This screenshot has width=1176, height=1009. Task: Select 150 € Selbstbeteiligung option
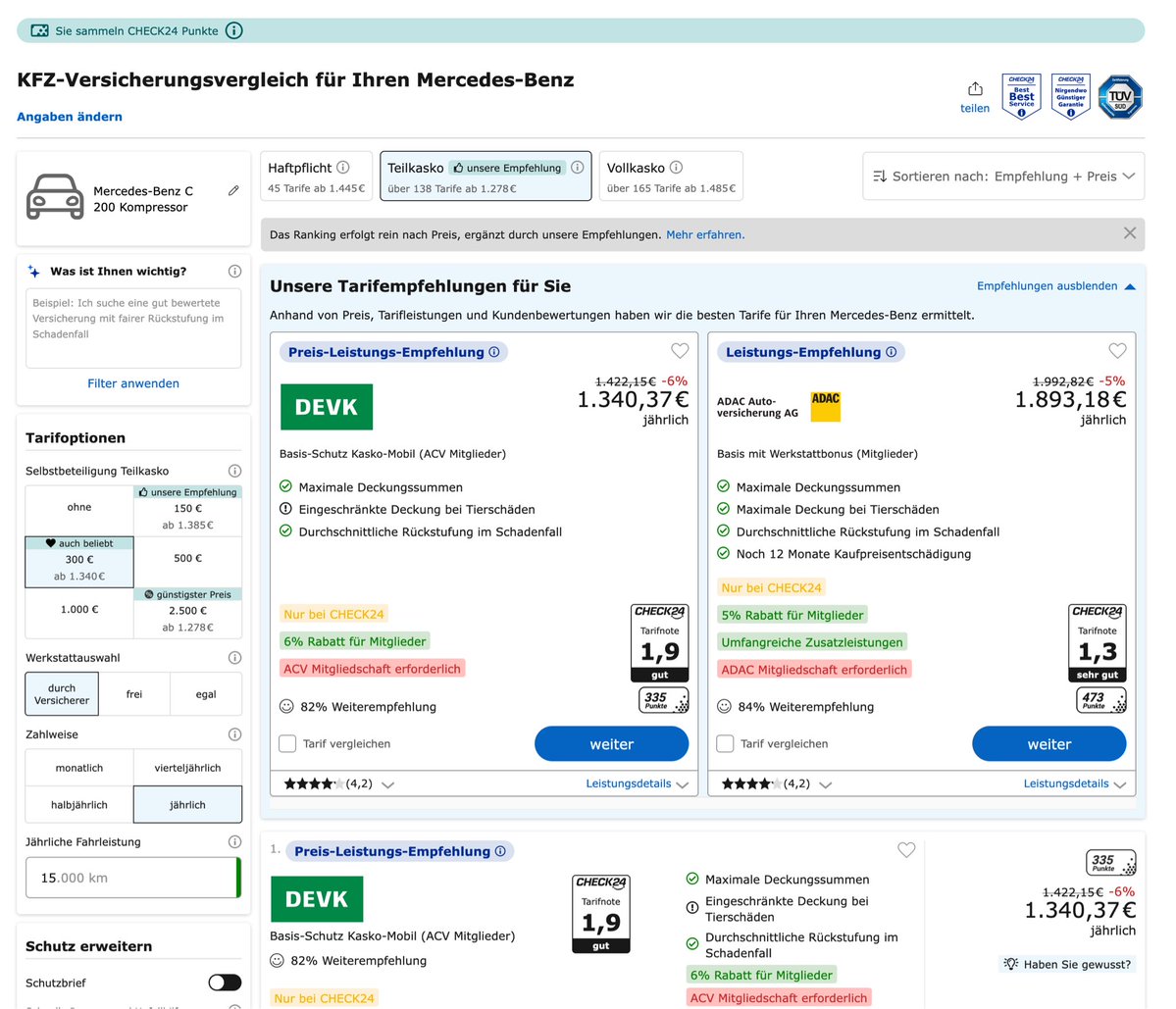pos(187,511)
